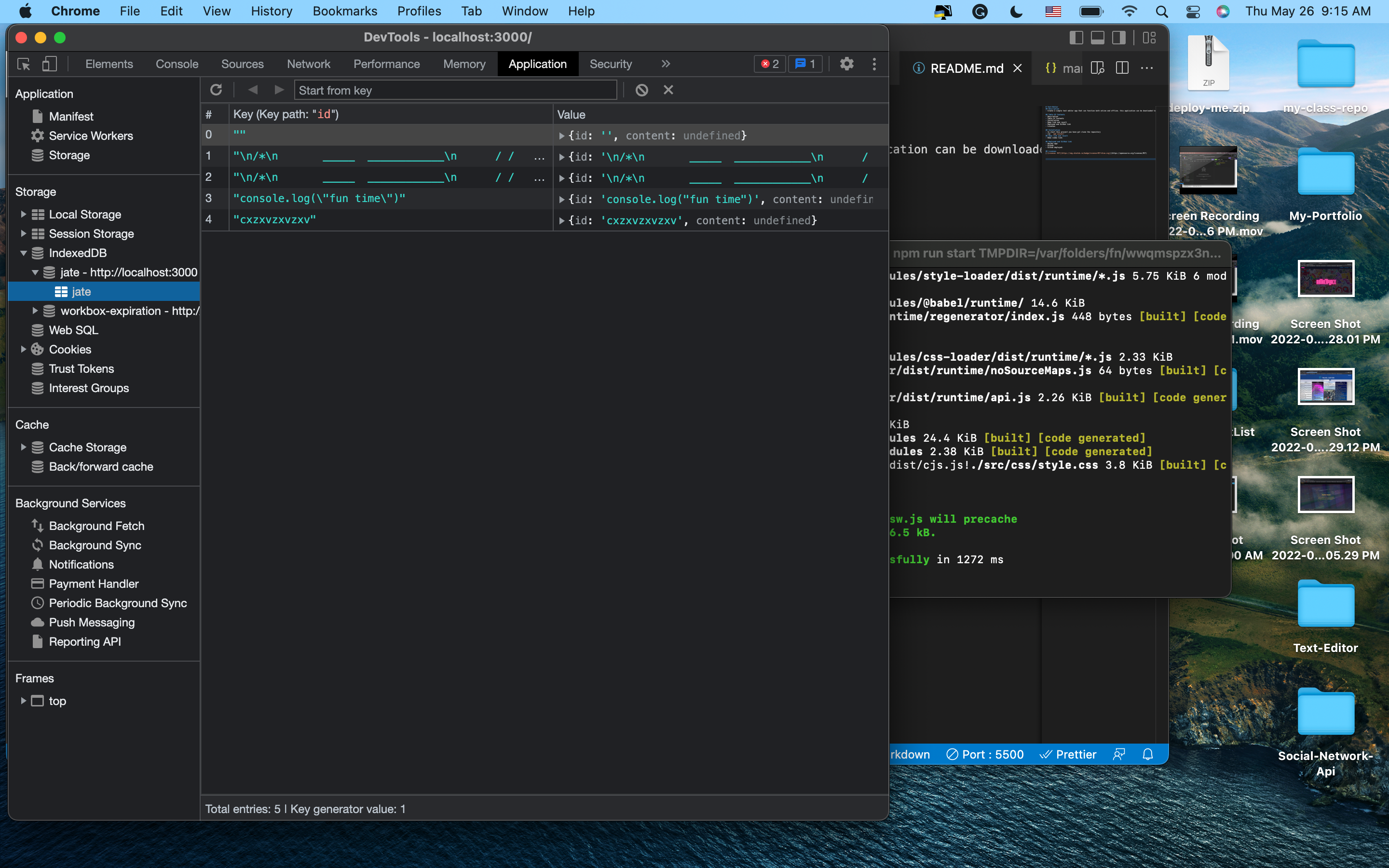Viewport: 1389px width, 868px height.
Task: Click Port : 5500 in VS Code status bar
Action: [985, 754]
